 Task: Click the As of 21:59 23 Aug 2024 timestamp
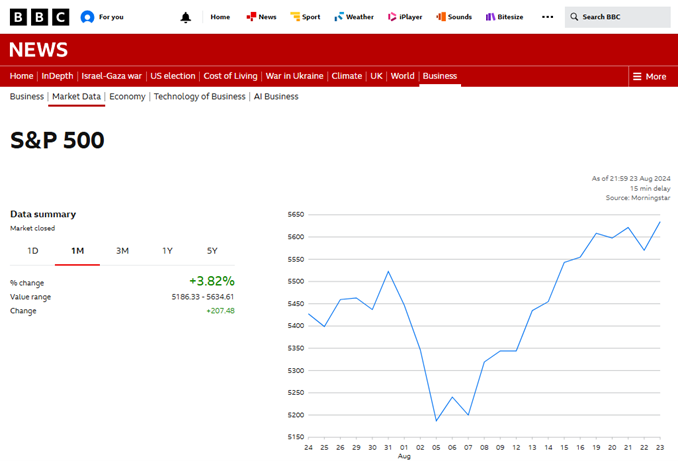pos(631,178)
